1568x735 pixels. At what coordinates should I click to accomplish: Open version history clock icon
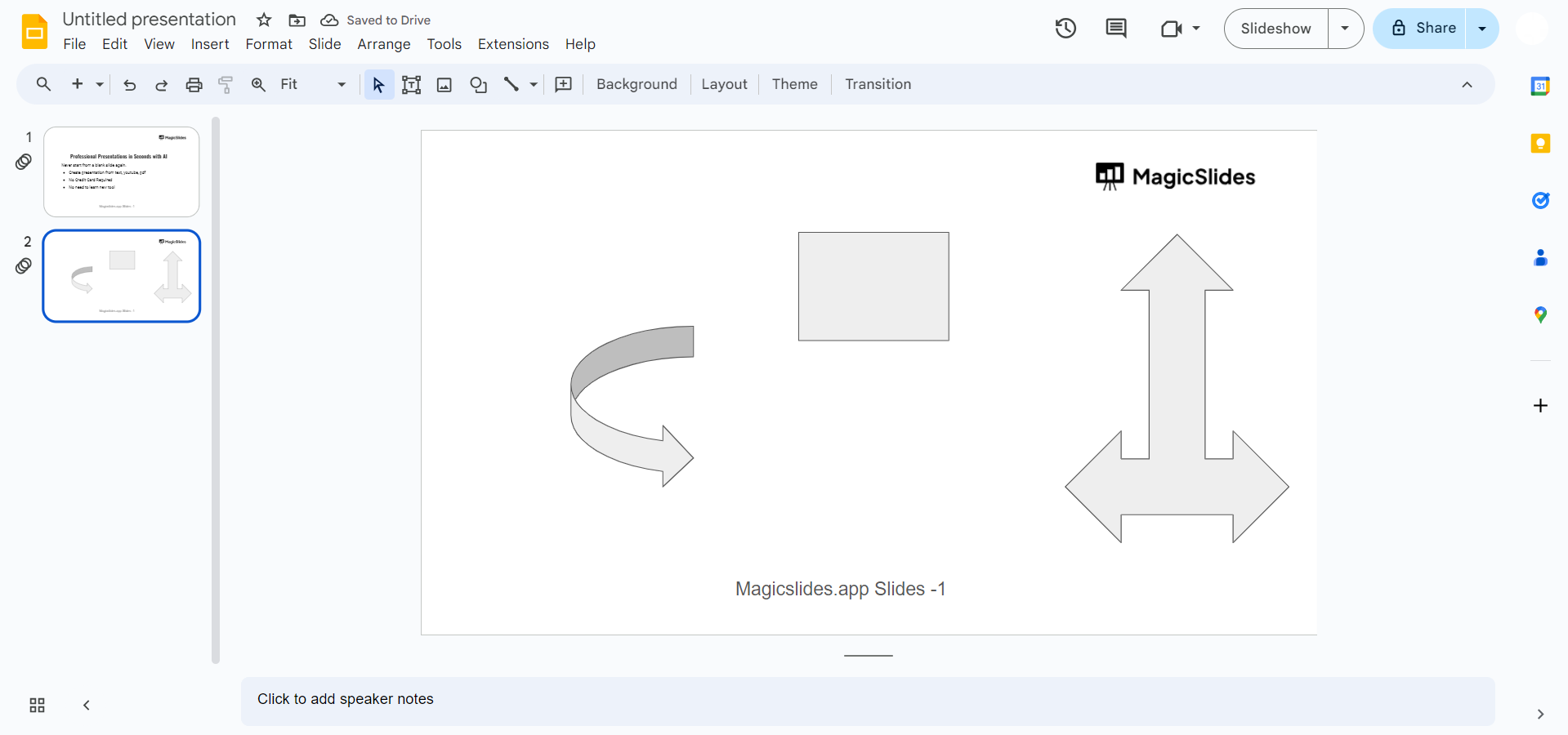(1065, 29)
